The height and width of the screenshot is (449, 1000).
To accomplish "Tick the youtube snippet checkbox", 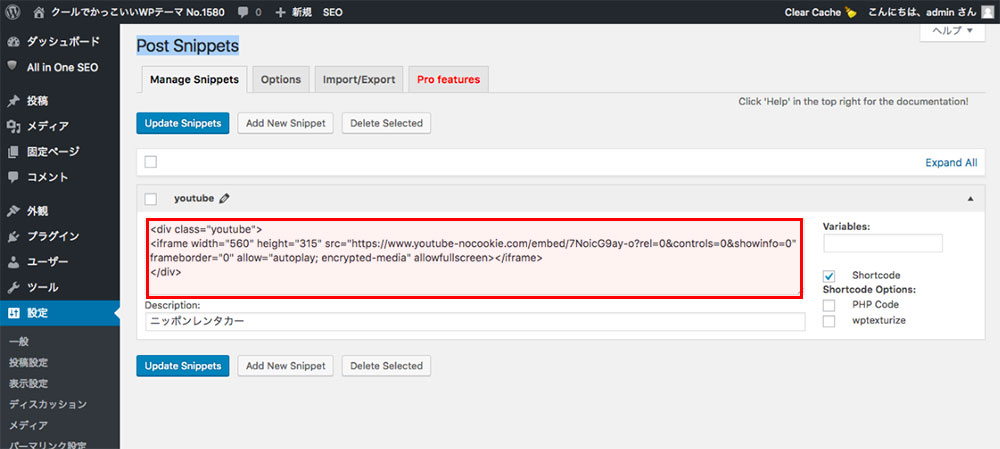I will (151, 199).
